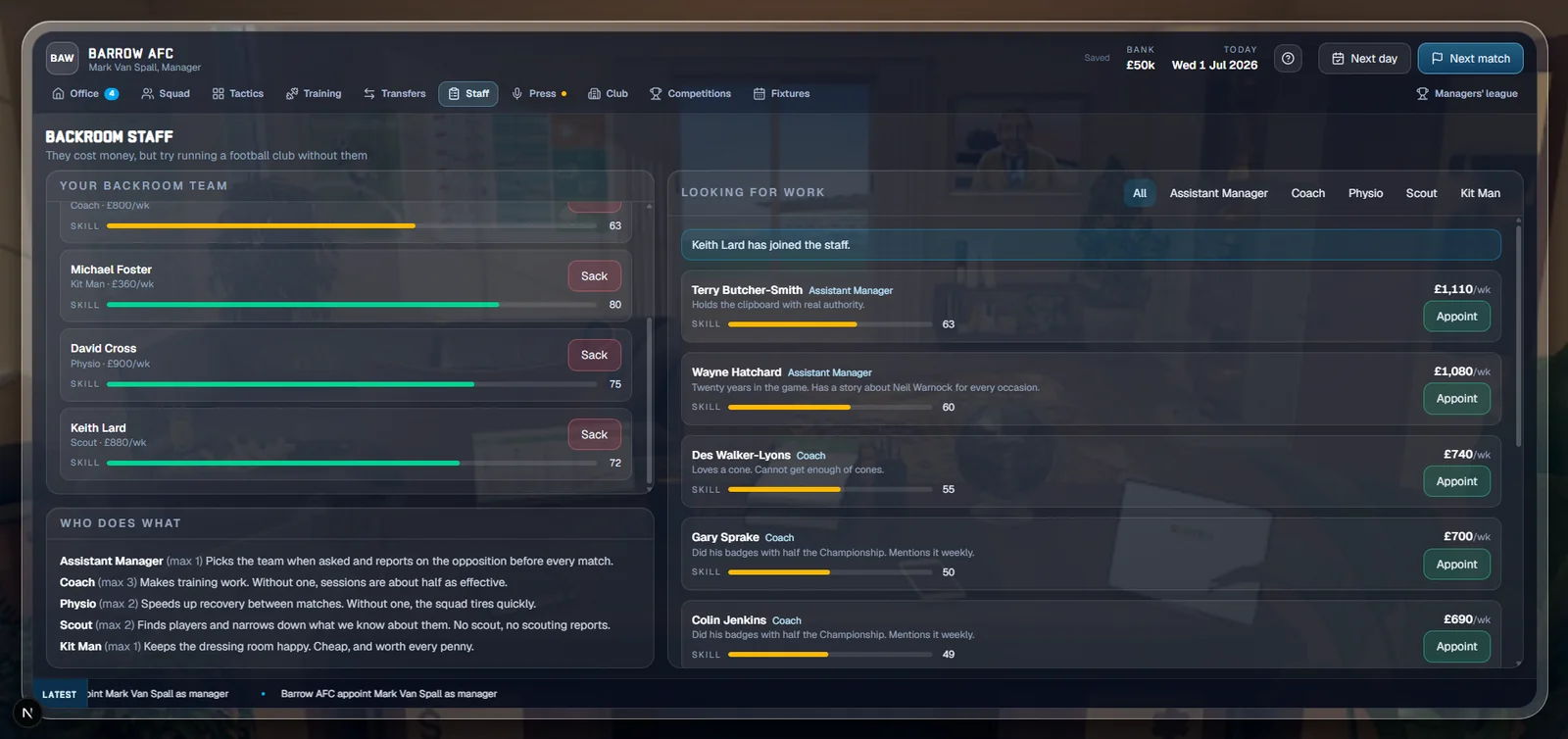This screenshot has height=739, width=1568.
Task: Click Michael Foster's skill bar
Action: click(x=352, y=305)
